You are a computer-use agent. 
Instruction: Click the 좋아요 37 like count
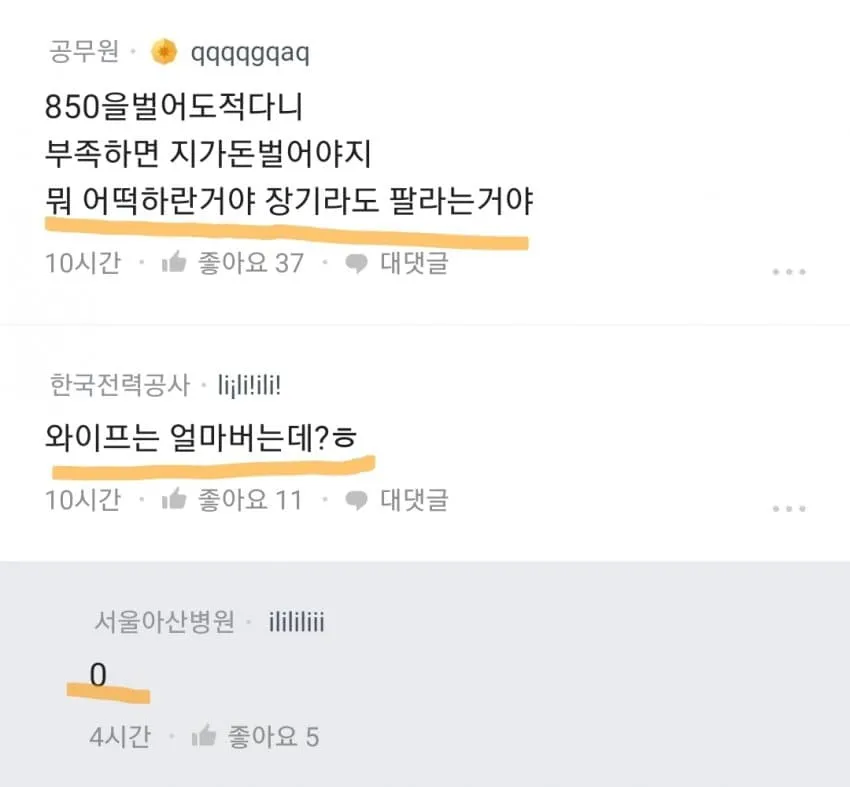[250, 263]
